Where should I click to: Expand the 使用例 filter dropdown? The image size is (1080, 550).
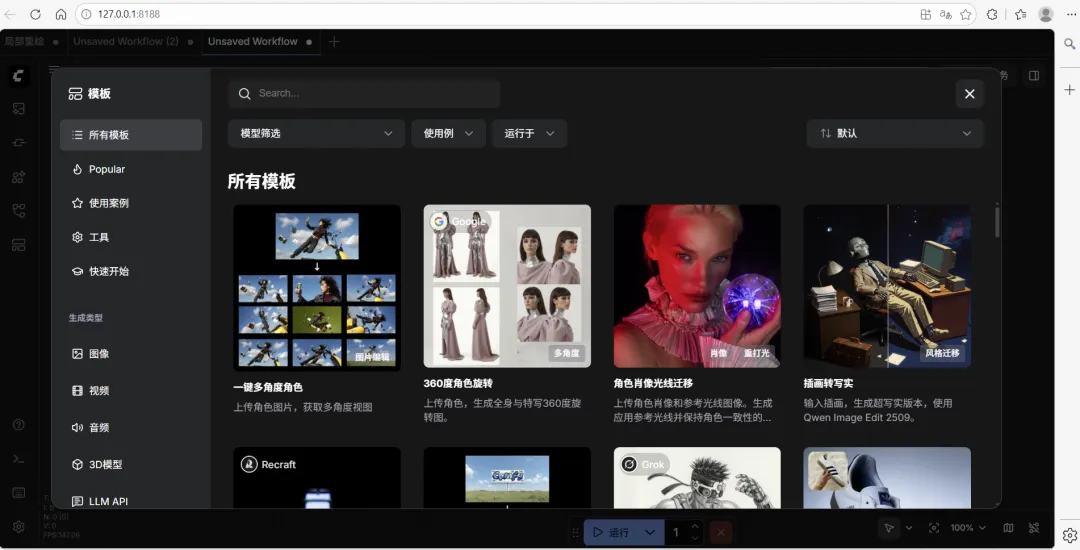pos(448,134)
